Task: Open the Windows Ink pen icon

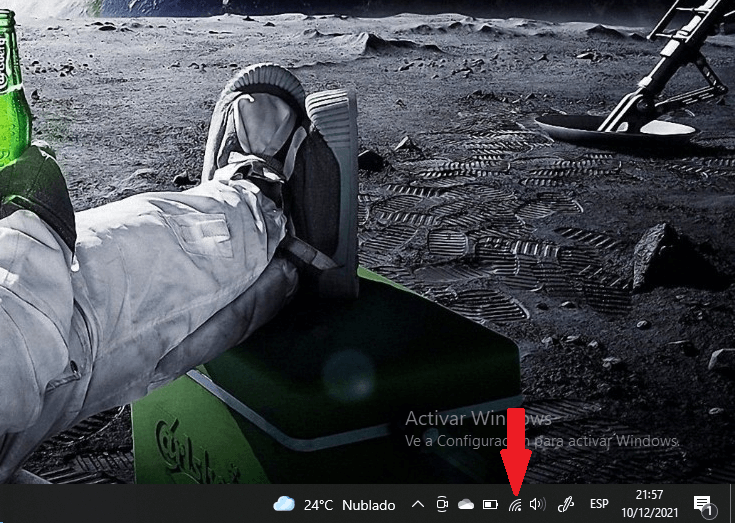Action: 564,505
